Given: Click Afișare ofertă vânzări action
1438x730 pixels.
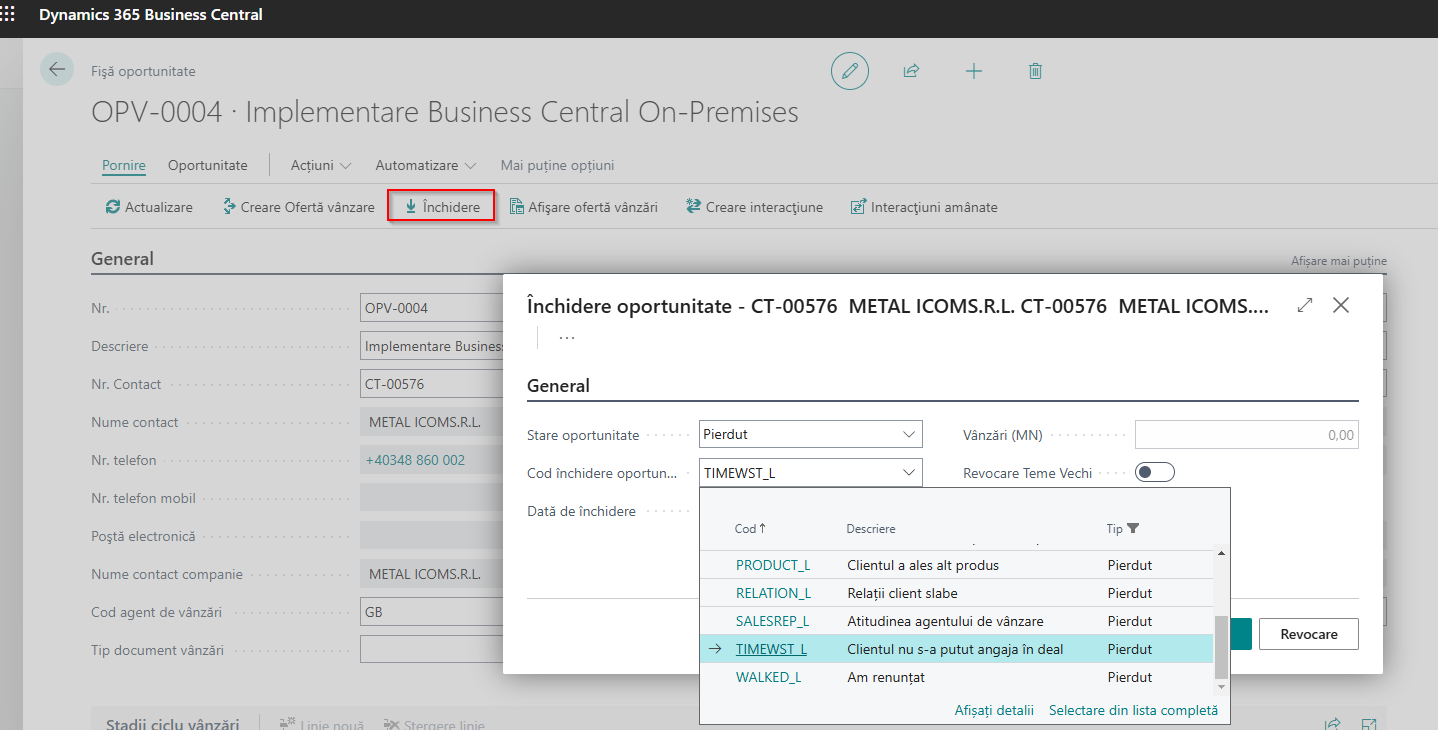Looking at the screenshot, I should pos(584,207).
